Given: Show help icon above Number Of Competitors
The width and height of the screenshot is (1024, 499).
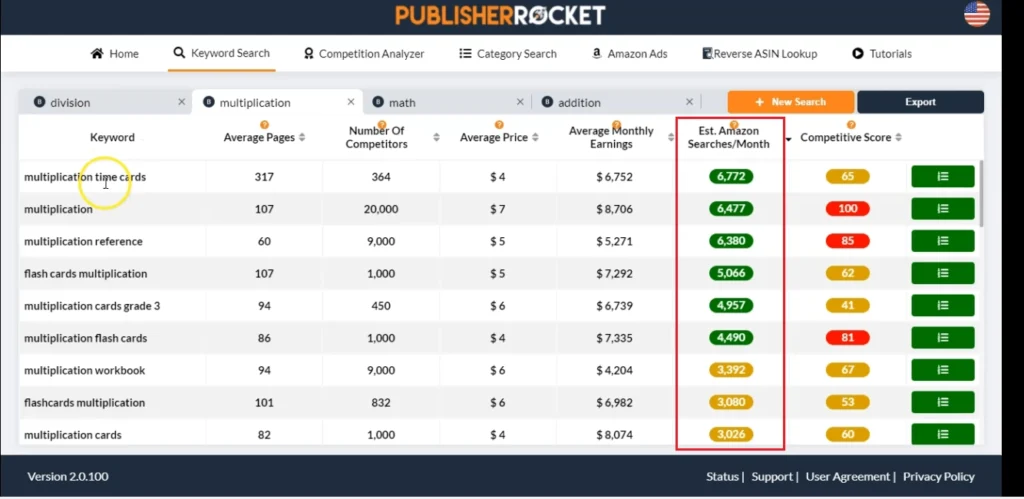Looking at the screenshot, I should tap(381, 125).
